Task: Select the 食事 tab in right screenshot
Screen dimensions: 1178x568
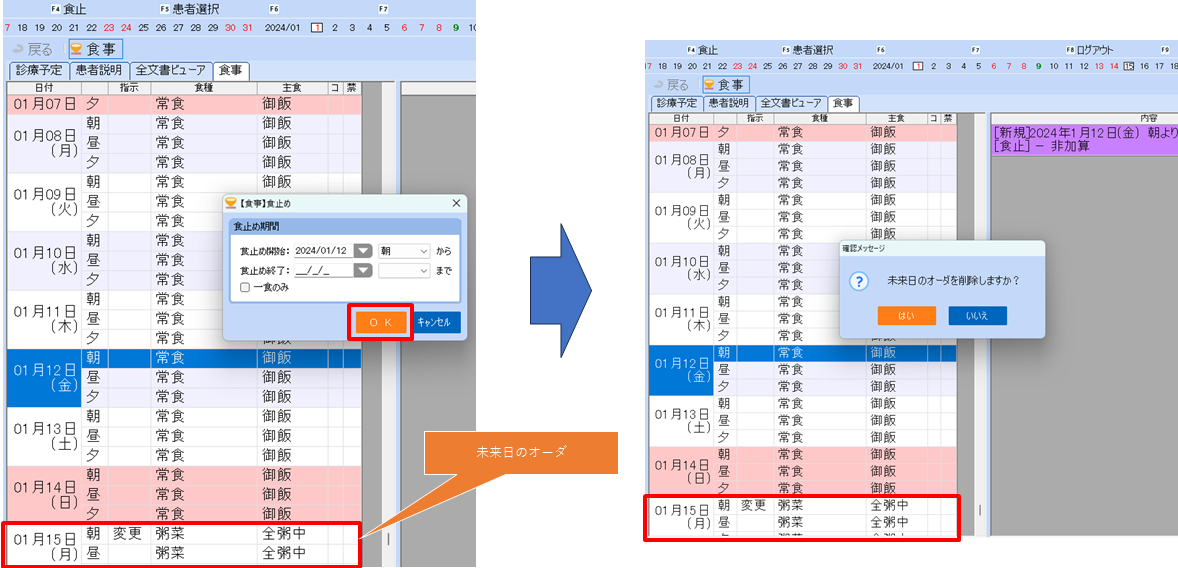Action: 844,104
